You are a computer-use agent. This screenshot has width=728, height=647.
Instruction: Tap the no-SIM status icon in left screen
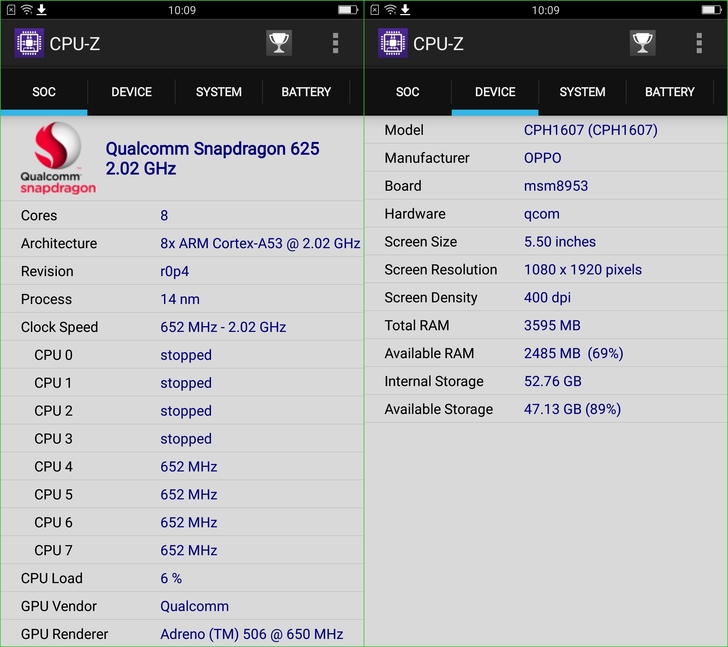(11, 10)
